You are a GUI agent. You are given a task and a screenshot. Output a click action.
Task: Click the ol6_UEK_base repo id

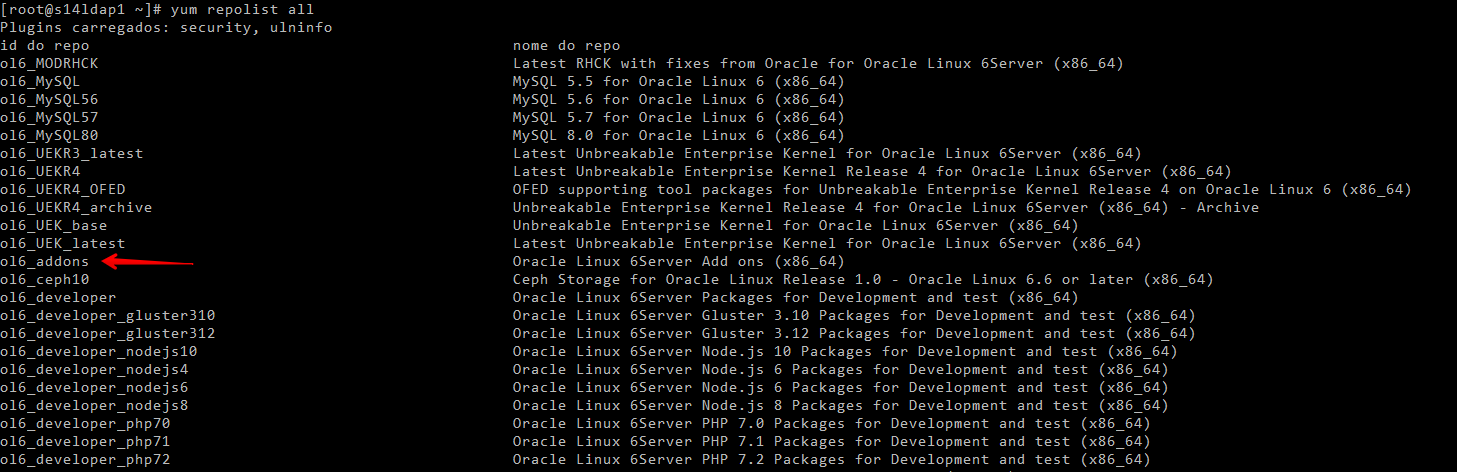tap(53, 226)
